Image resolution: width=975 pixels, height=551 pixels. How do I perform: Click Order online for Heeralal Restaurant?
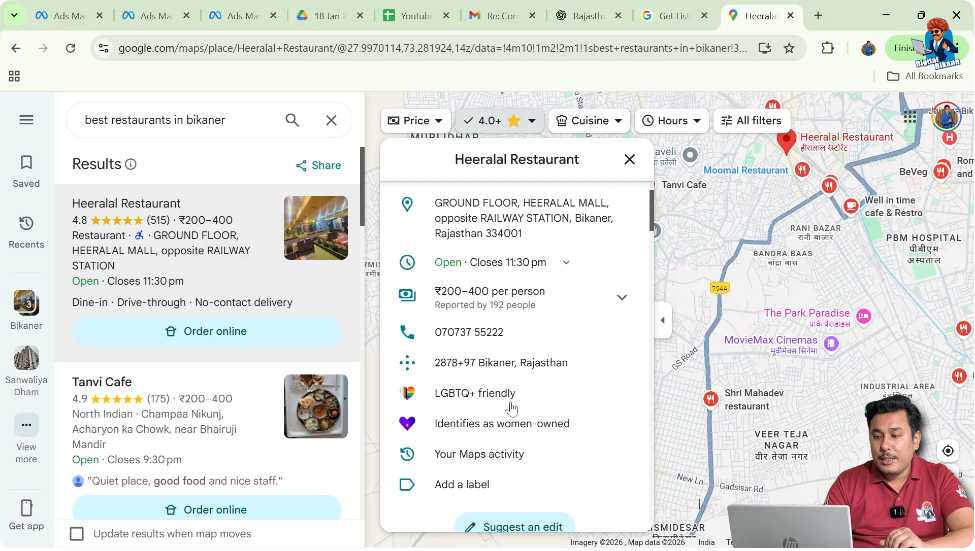pos(207,331)
